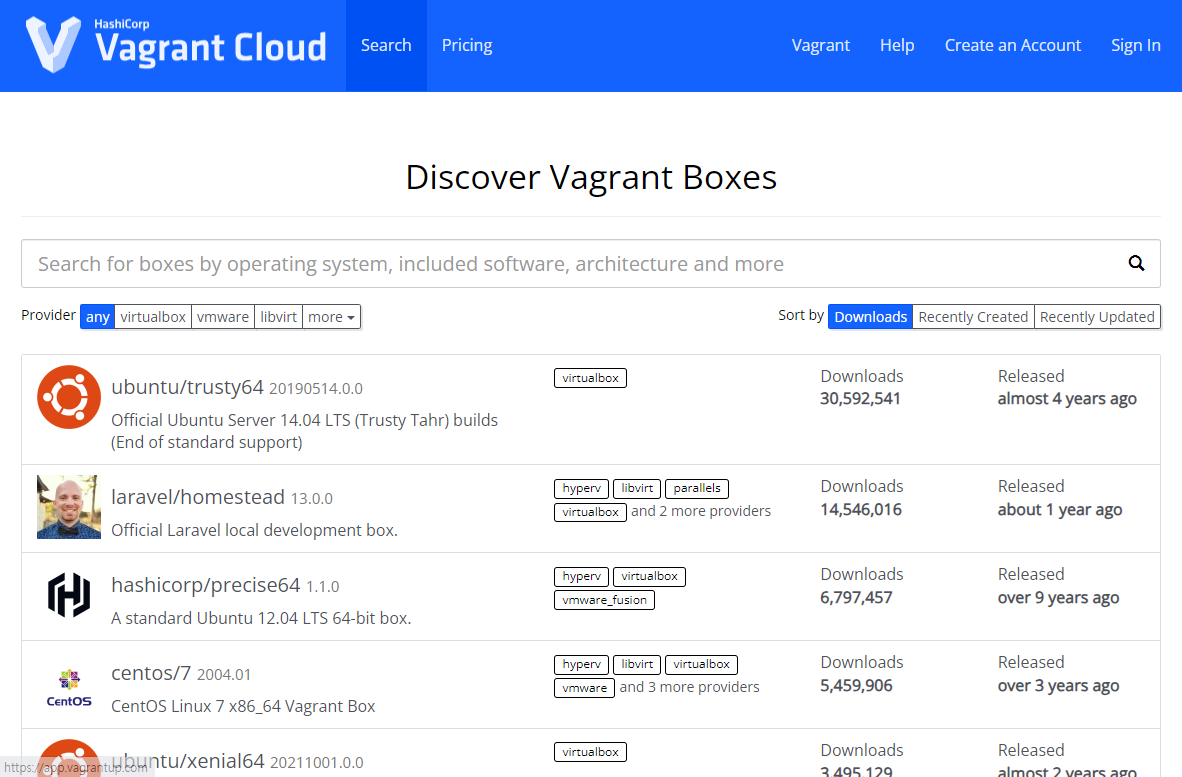Open the Help link in header

tap(897, 45)
